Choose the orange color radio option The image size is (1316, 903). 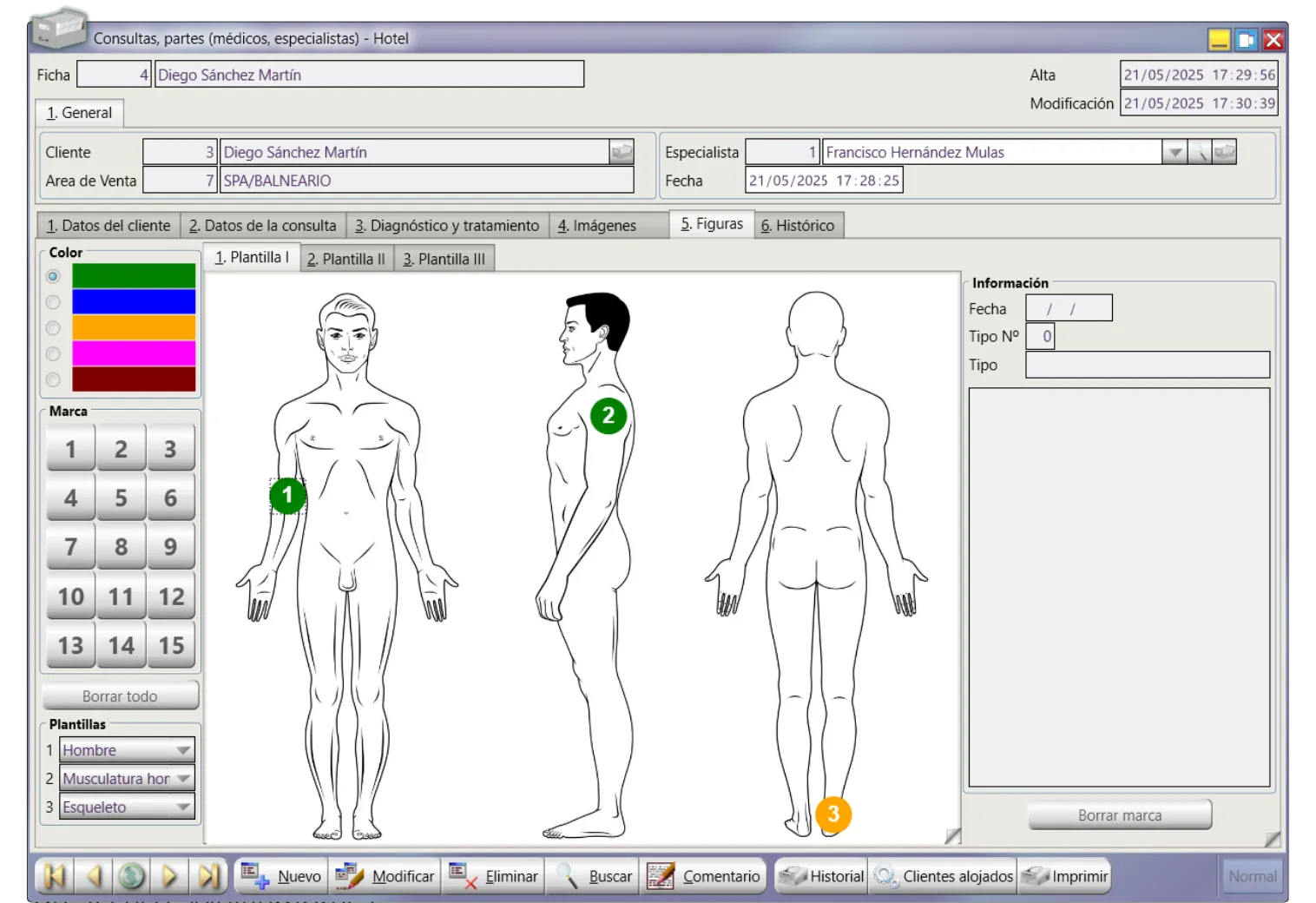[x=53, y=328]
